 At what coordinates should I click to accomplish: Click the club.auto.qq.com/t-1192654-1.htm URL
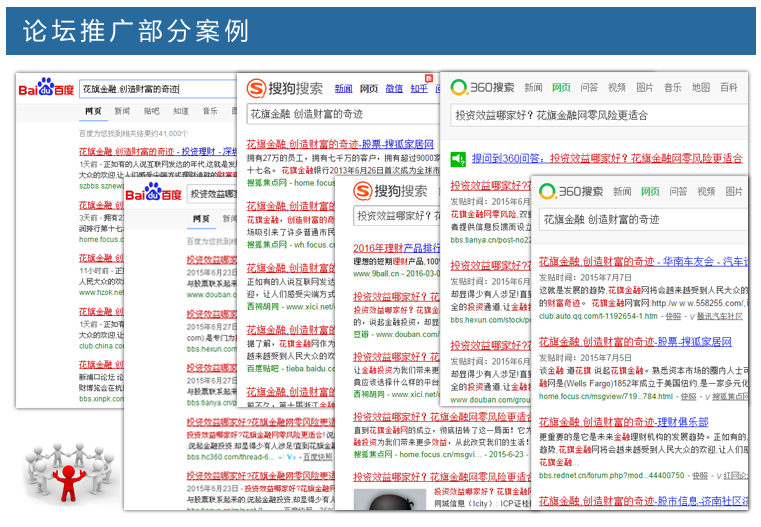(598, 316)
